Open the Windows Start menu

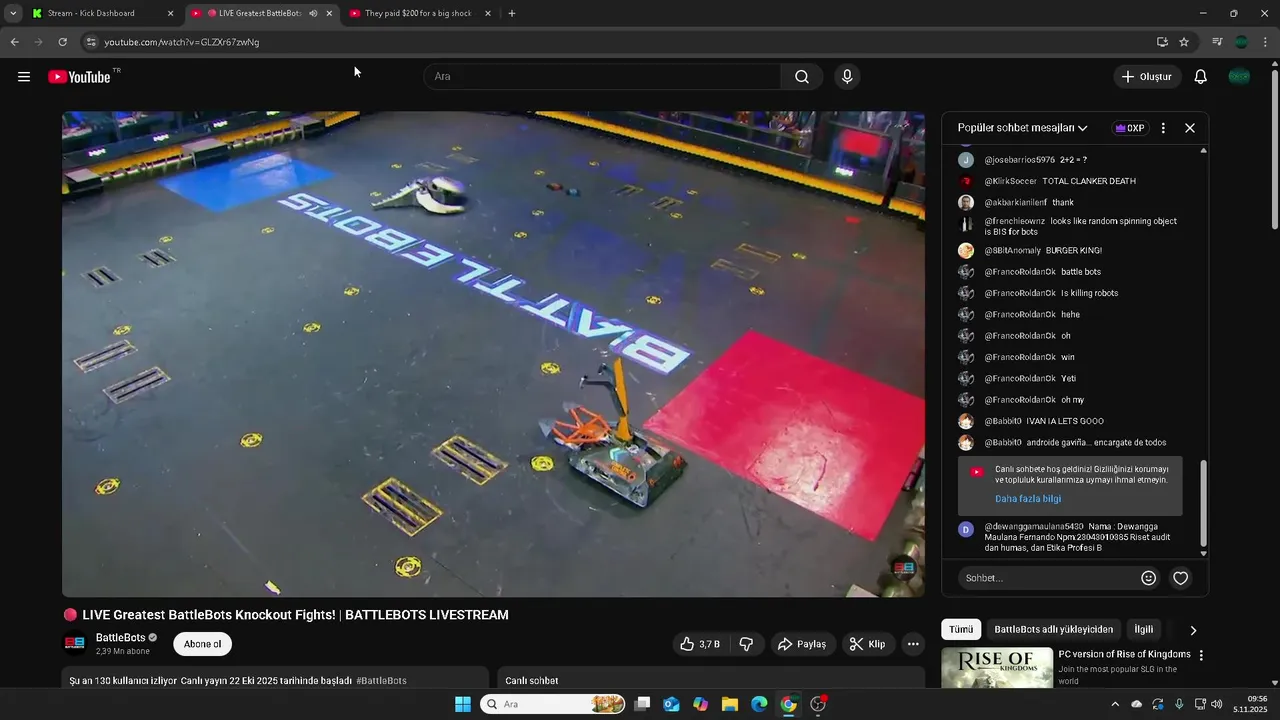[x=463, y=704]
